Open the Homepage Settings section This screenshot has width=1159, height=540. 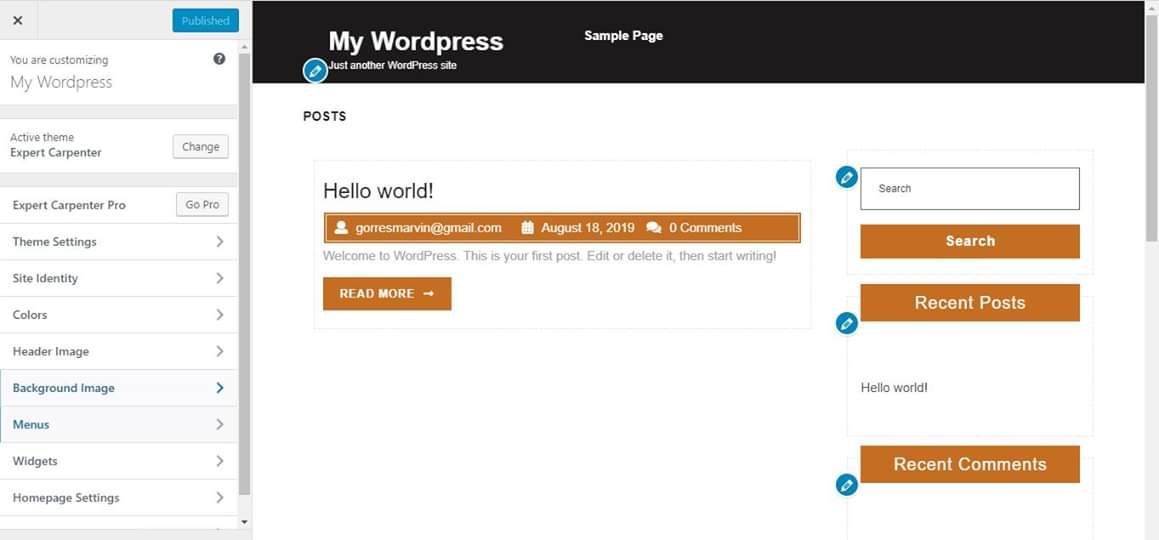(x=118, y=498)
